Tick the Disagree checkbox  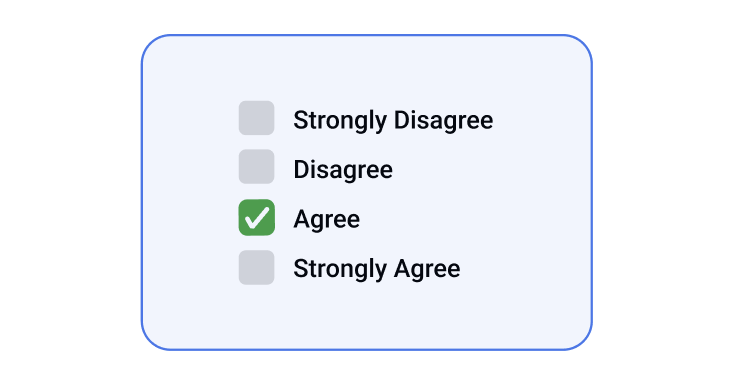257,166
